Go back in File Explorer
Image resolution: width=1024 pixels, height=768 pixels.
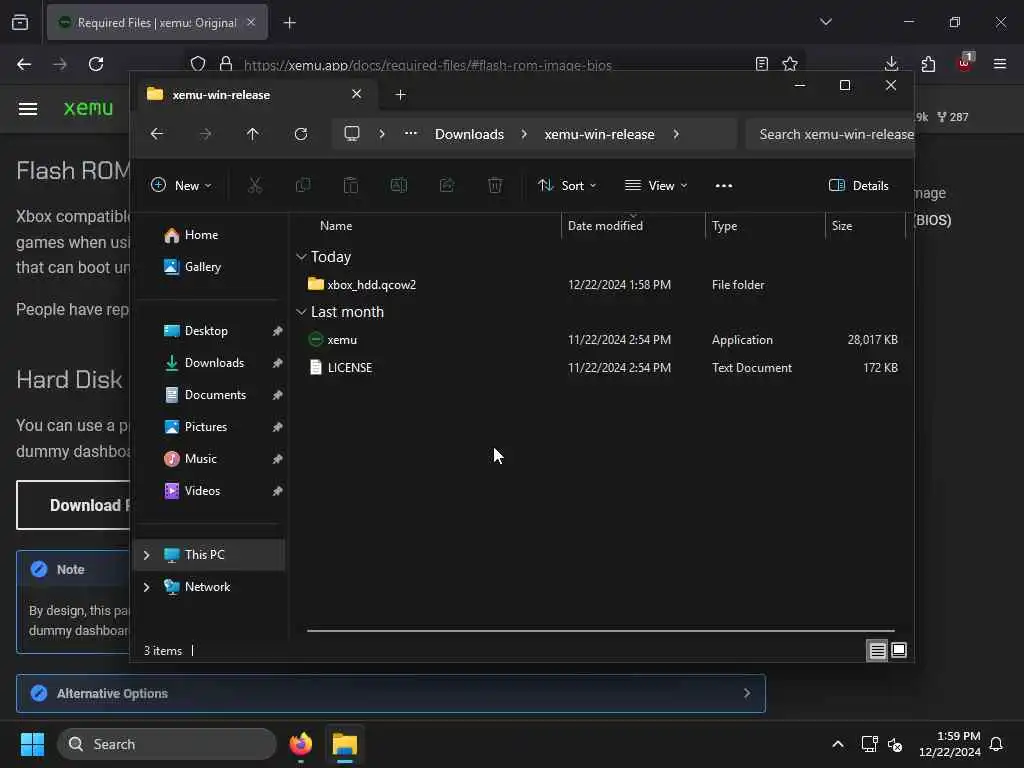click(x=157, y=134)
